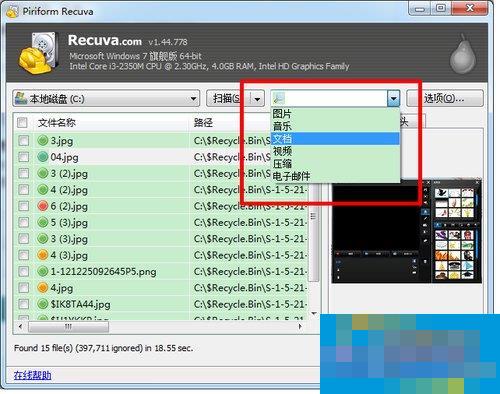500x394 pixels.
Task: Tick the checkbox for 3.jpg
Action: pyautogui.click(x=23, y=140)
